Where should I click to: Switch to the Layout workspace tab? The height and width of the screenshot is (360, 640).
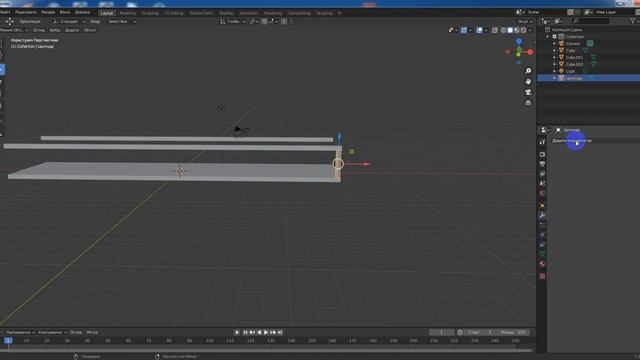pyautogui.click(x=107, y=13)
